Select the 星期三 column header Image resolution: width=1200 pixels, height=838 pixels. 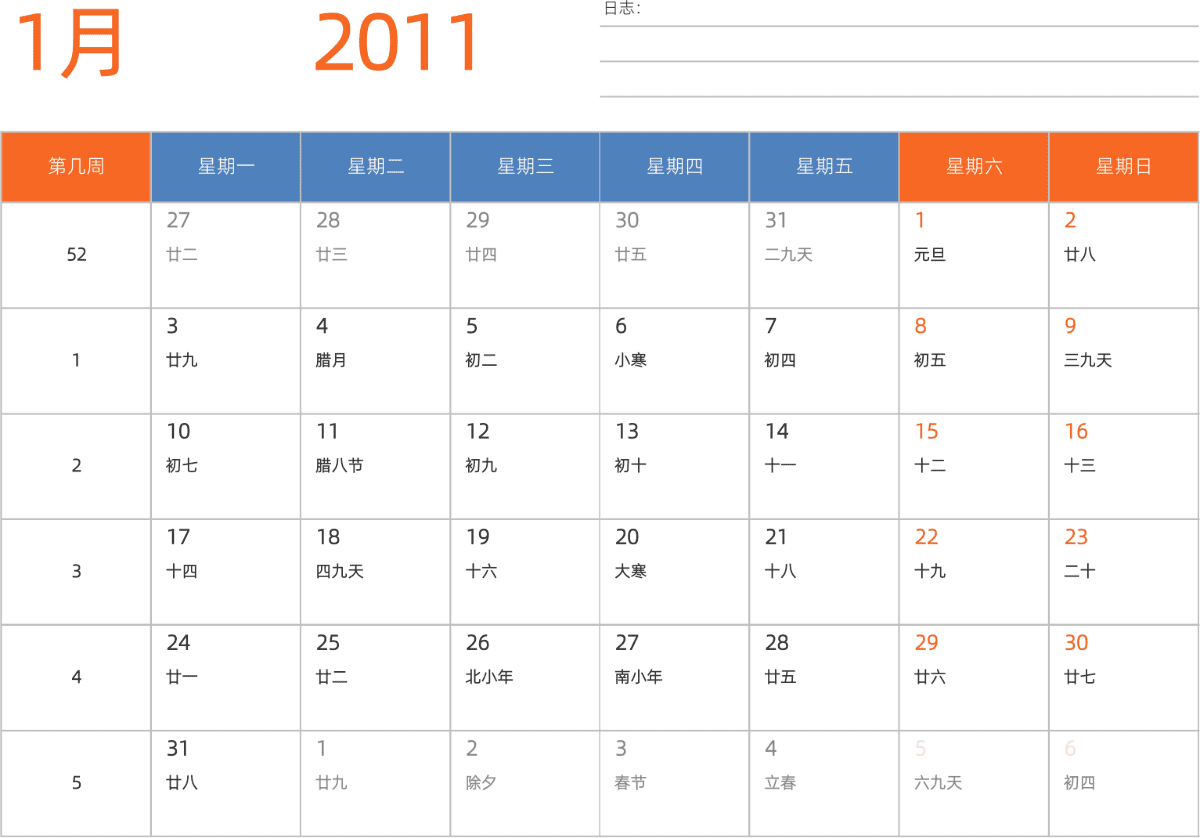click(525, 167)
